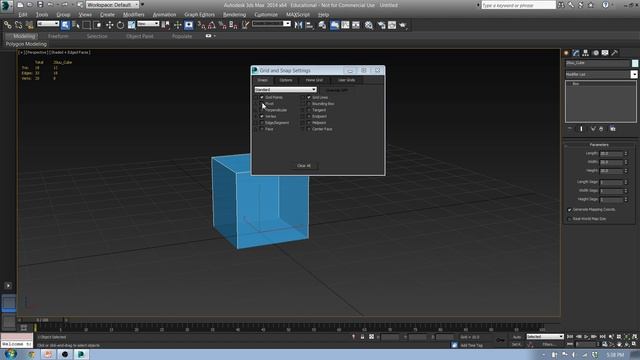Uncheck the Grid Lines snap checkbox
Viewport: 640px width, 360px height.
pyautogui.click(x=309, y=98)
